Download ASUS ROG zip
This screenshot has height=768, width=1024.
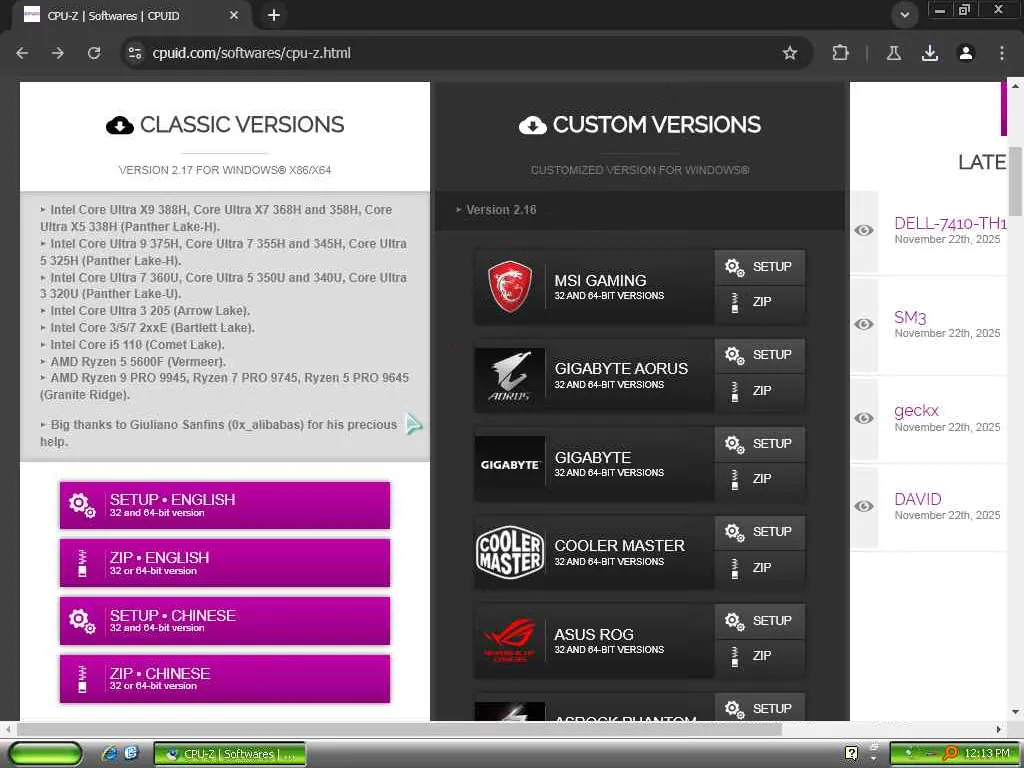[x=760, y=656]
